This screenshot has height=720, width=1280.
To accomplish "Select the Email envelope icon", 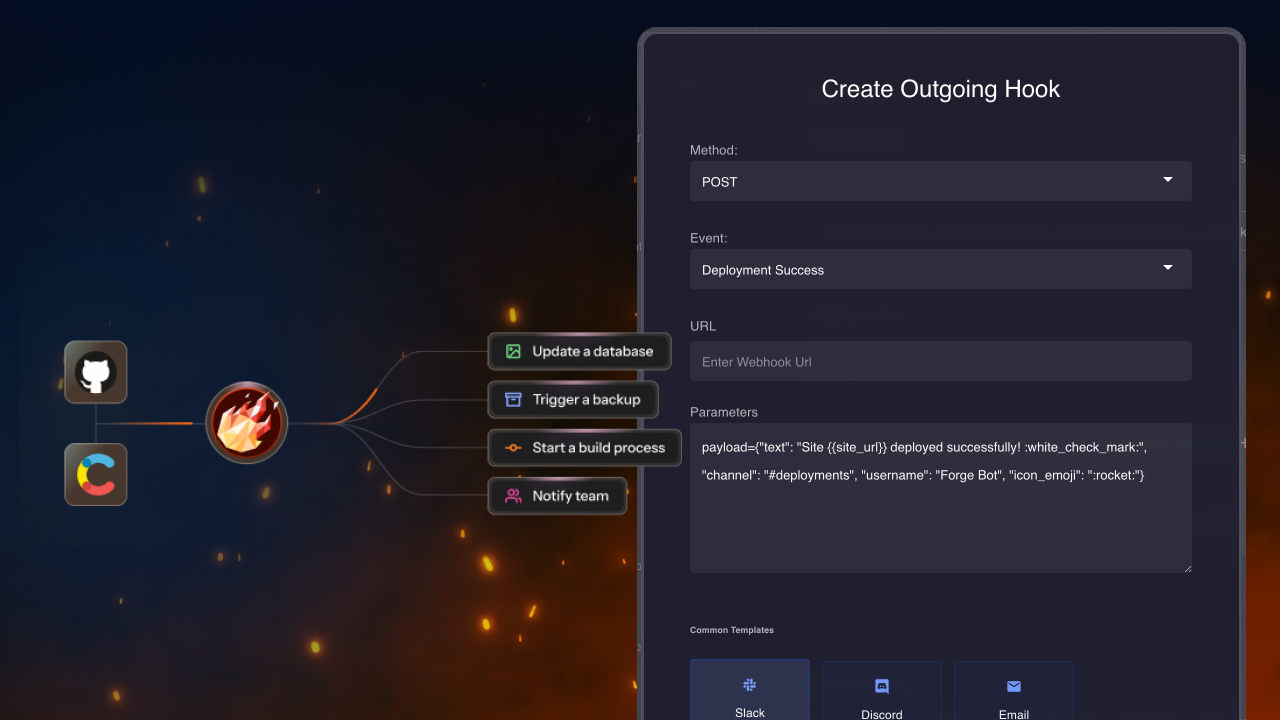I will point(1013,685).
